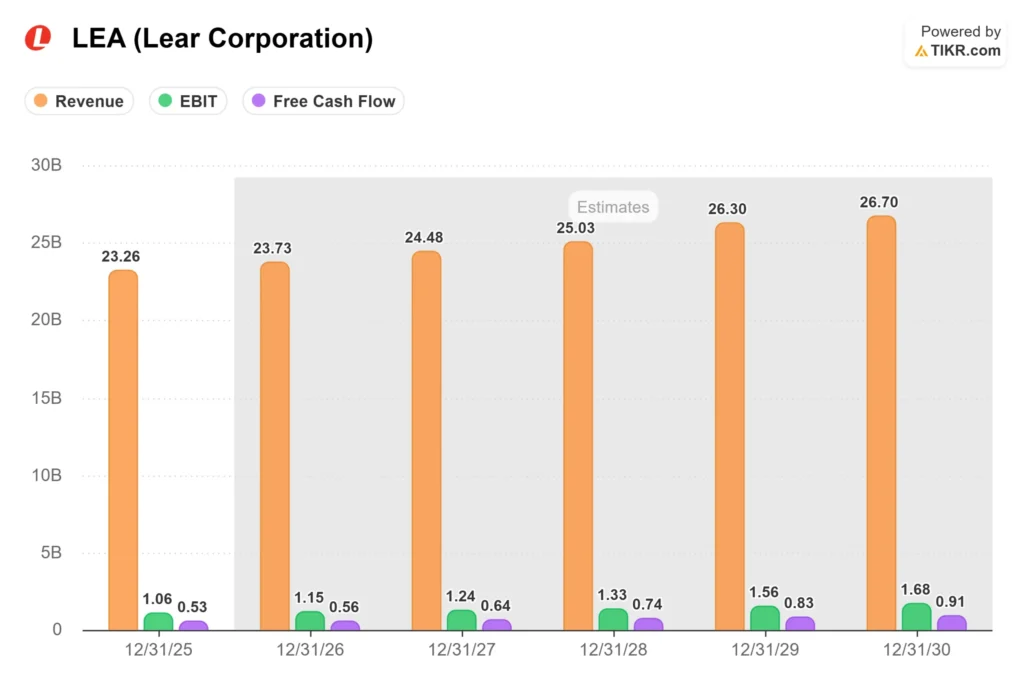Image resolution: width=1024 pixels, height=683 pixels.
Task: Toggle the Free Cash Flow legend pill
Action: [x=324, y=101]
